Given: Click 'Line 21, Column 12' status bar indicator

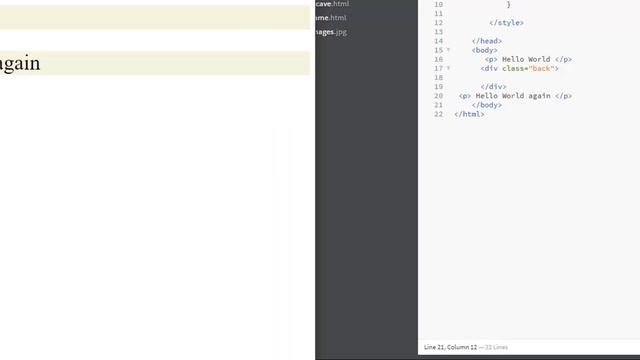Looking at the screenshot, I should (x=450, y=347).
